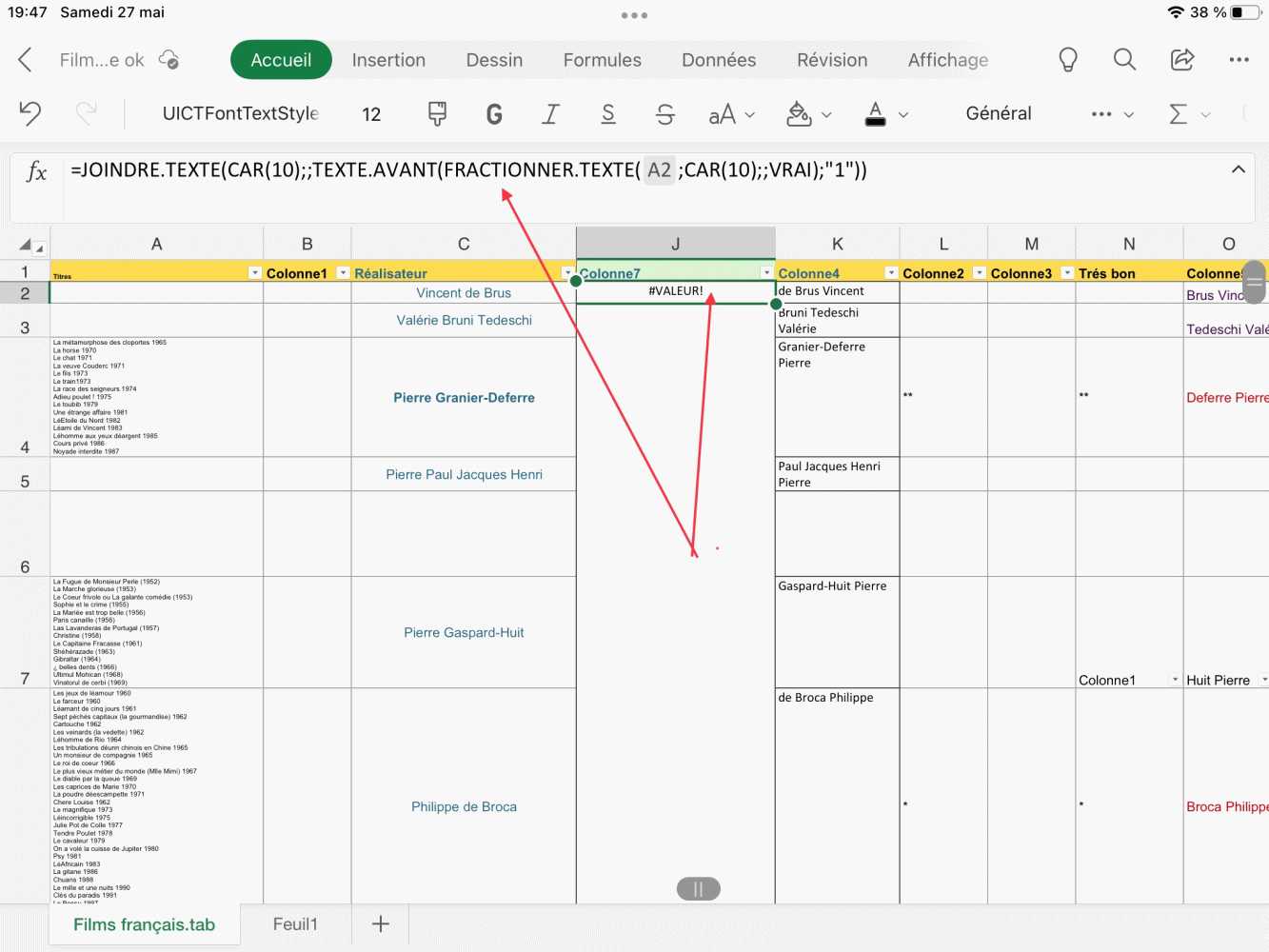This screenshot has height=952, width=1269.
Task: Apply bold with the G button
Action: (x=494, y=114)
